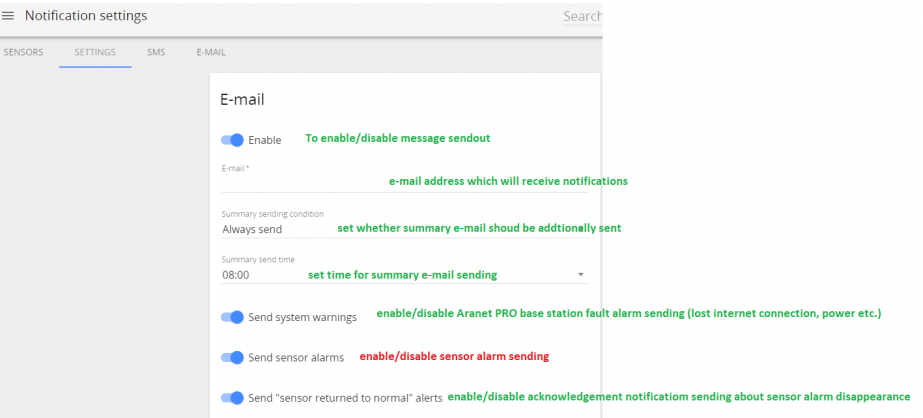Open the hamburger navigation menu
The width and height of the screenshot is (923, 418).
click(x=8, y=16)
